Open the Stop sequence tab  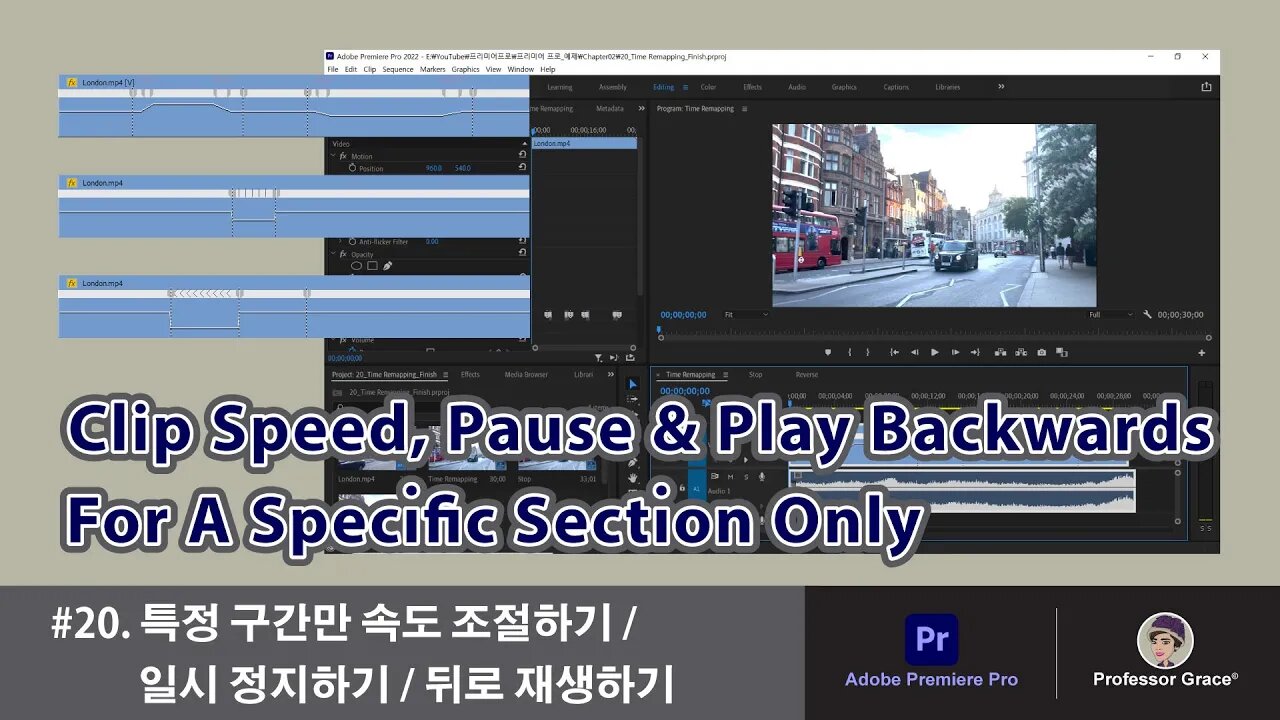(755, 375)
